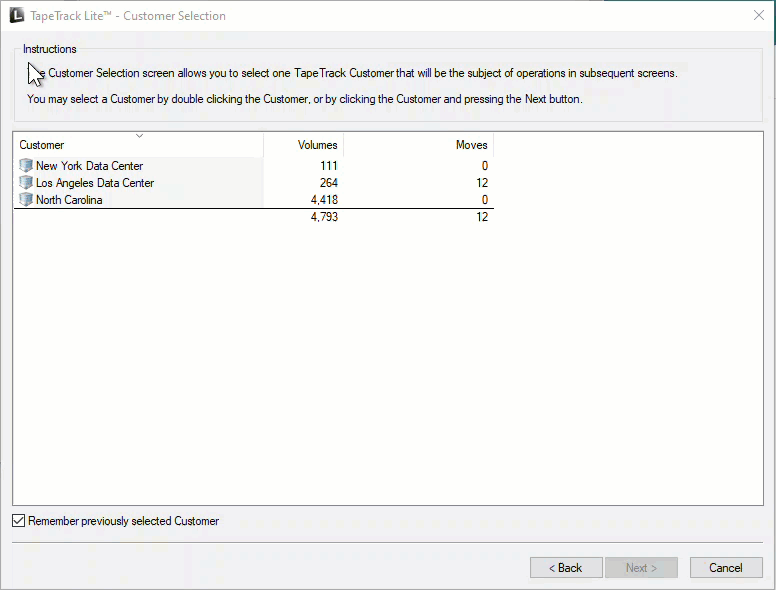Click the New York moves value 0
The image size is (776, 590).
click(x=485, y=165)
